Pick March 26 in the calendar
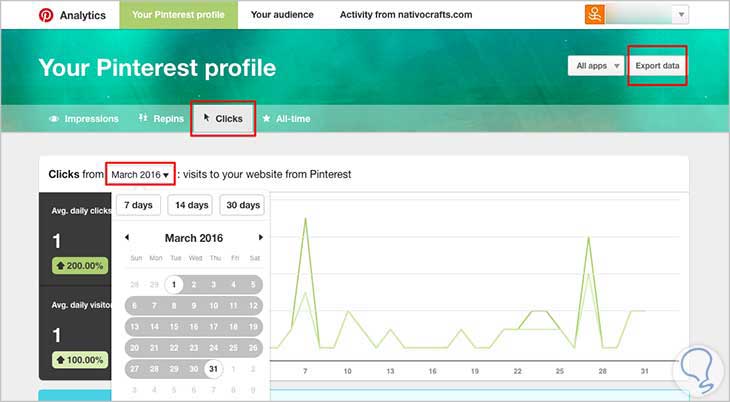Screen dimensions: 730x402 (253, 348)
